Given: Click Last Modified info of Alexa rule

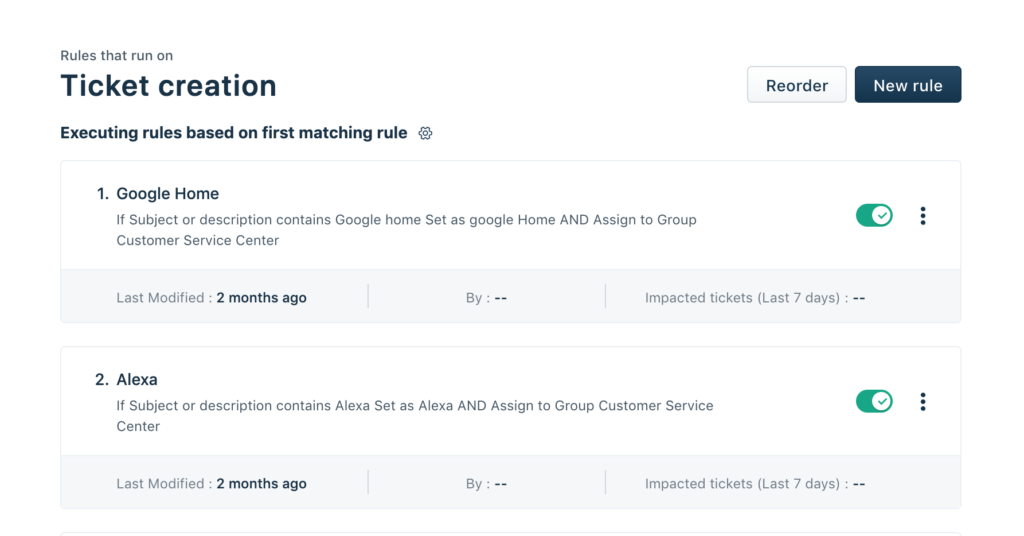Looking at the screenshot, I should [211, 484].
